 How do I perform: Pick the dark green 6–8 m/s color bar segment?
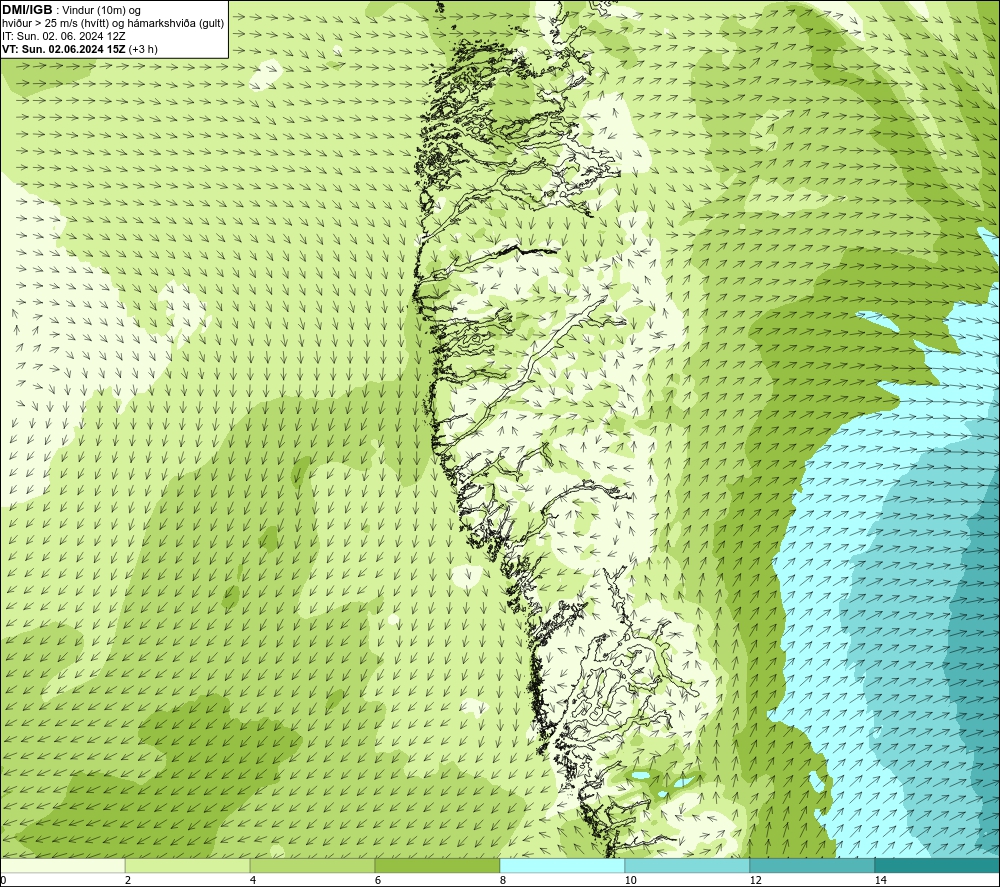point(438,866)
